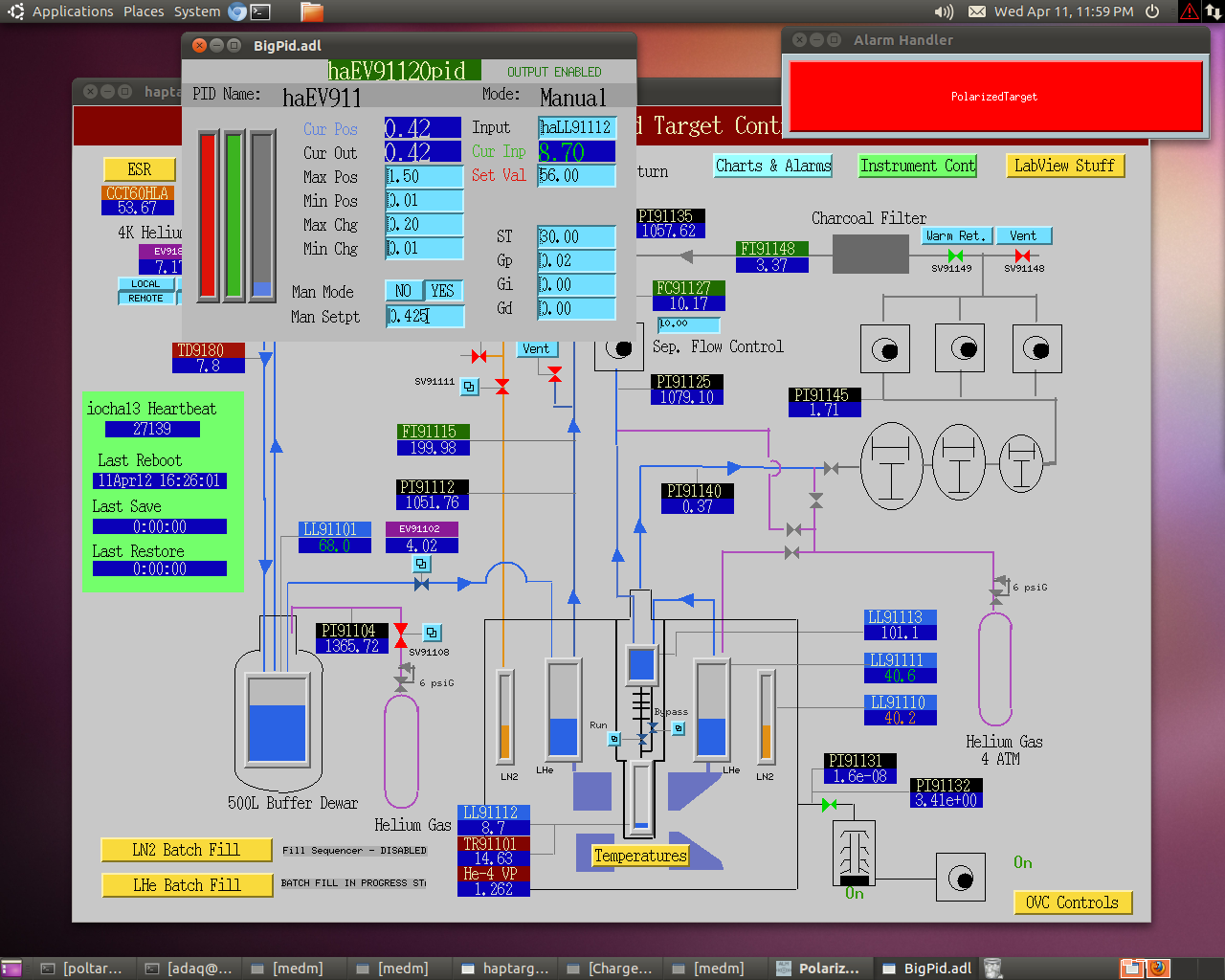Screen dimensions: 1225x980
Task: Click the diffusion pump icon labeled On
Action: tap(854, 853)
